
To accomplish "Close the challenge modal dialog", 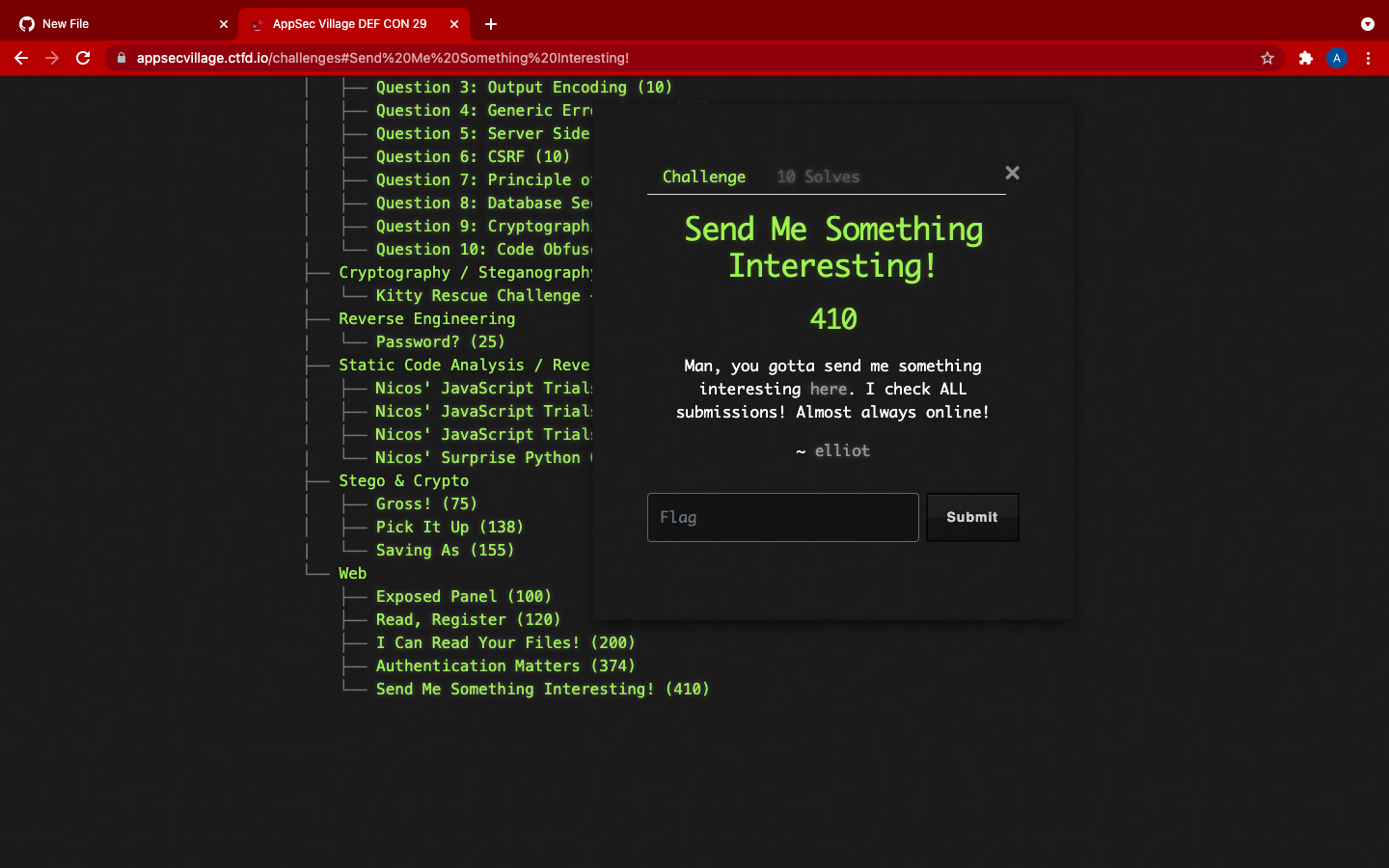I will [1012, 173].
